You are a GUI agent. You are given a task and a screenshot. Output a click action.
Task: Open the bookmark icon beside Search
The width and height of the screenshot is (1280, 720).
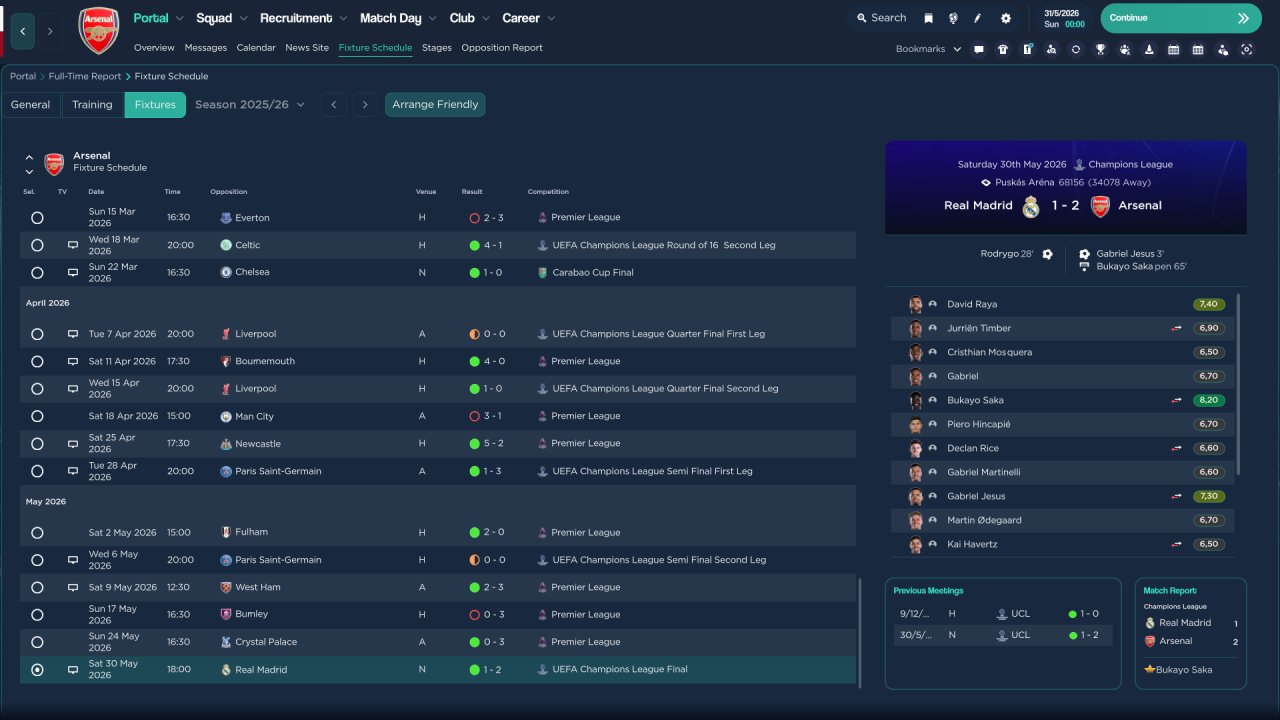[928, 18]
